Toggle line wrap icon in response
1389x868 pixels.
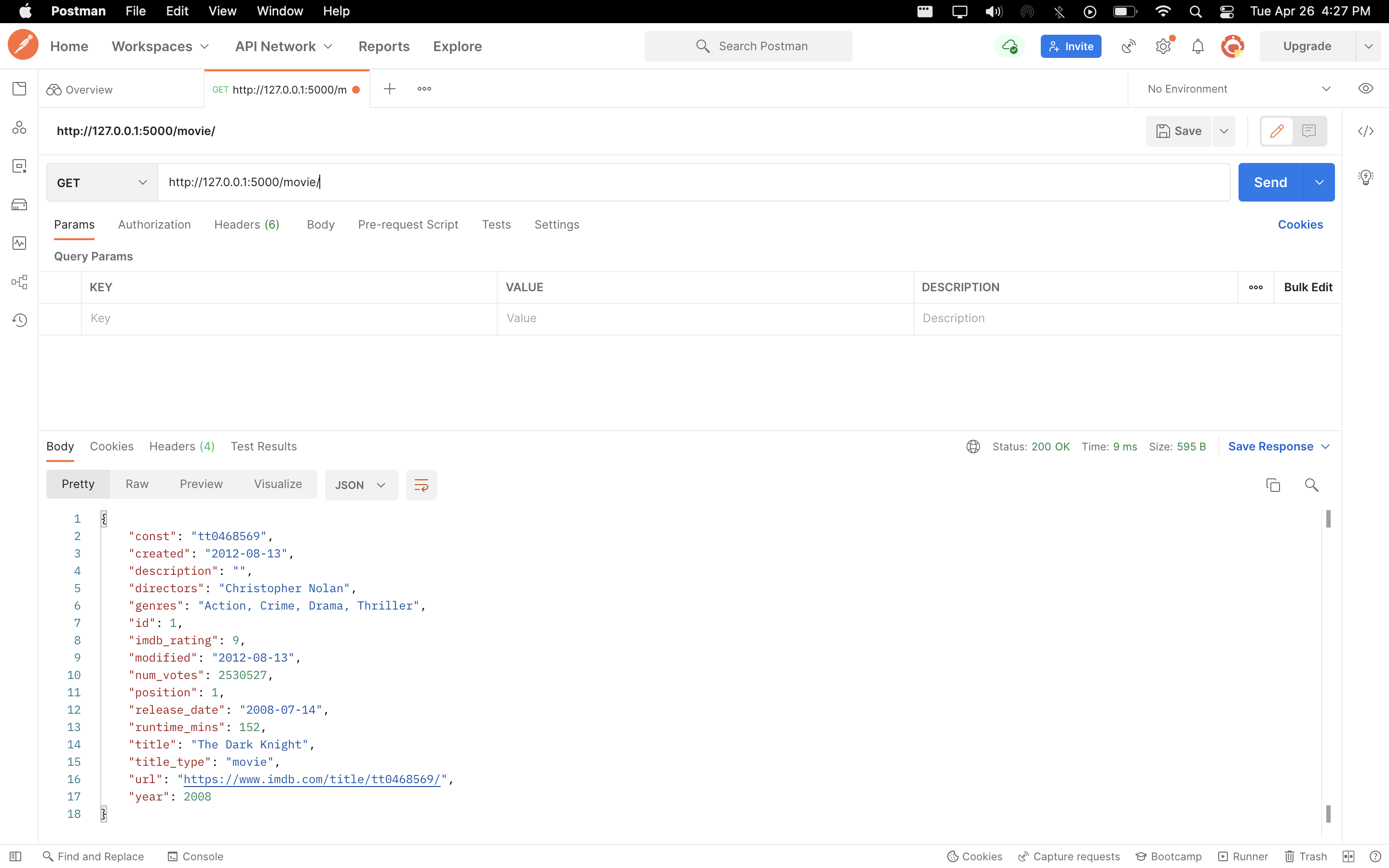click(422, 485)
